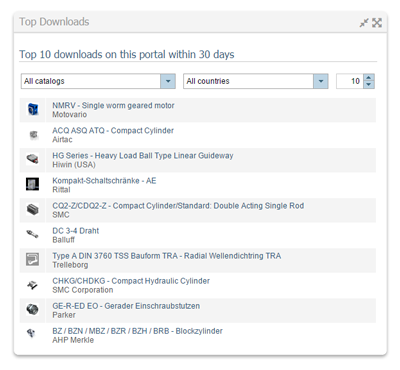
Task: Increase download count with up arrow
Action: 368,77
